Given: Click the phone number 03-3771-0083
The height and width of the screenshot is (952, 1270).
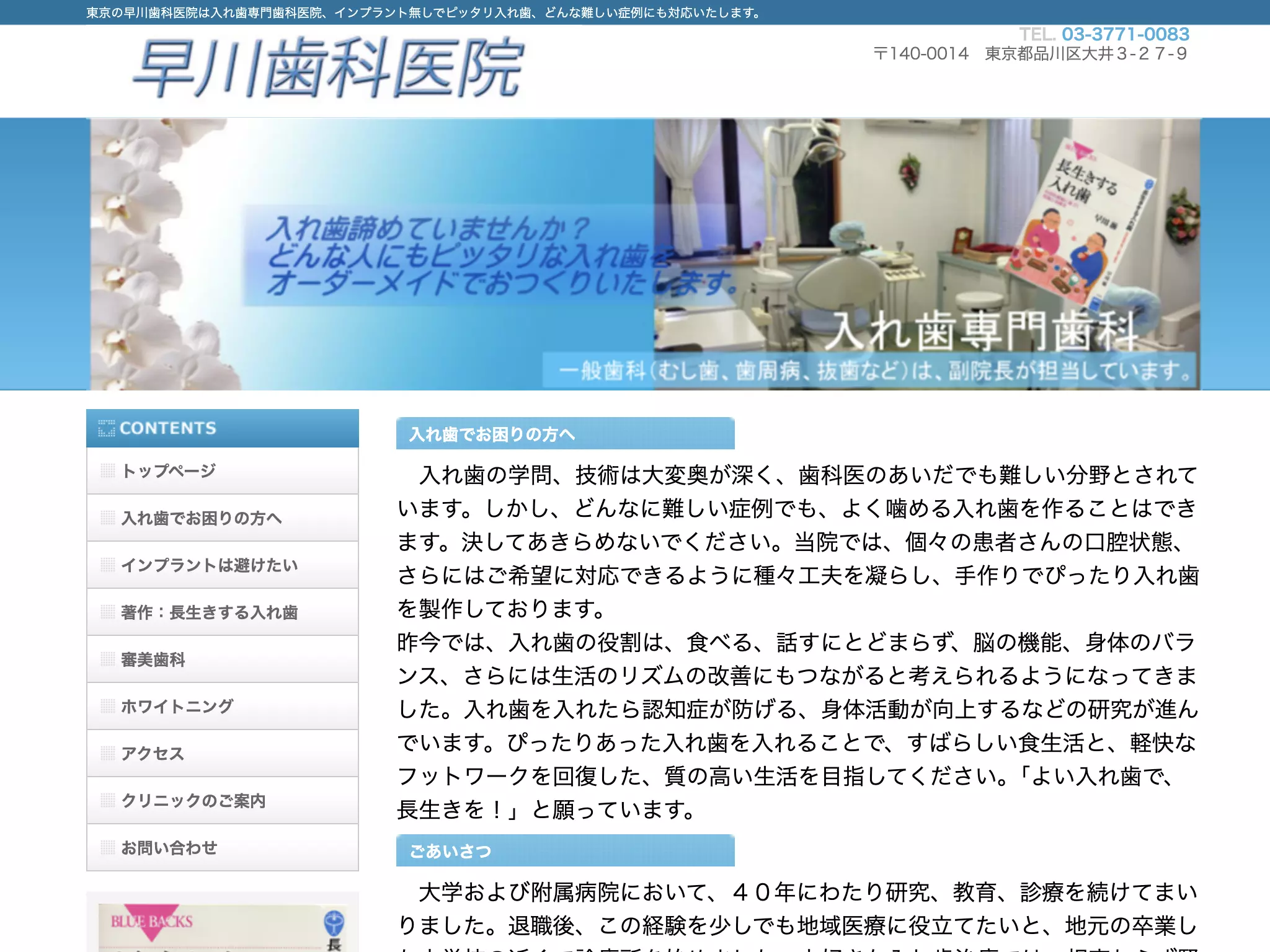Looking at the screenshot, I should click(x=1125, y=34).
